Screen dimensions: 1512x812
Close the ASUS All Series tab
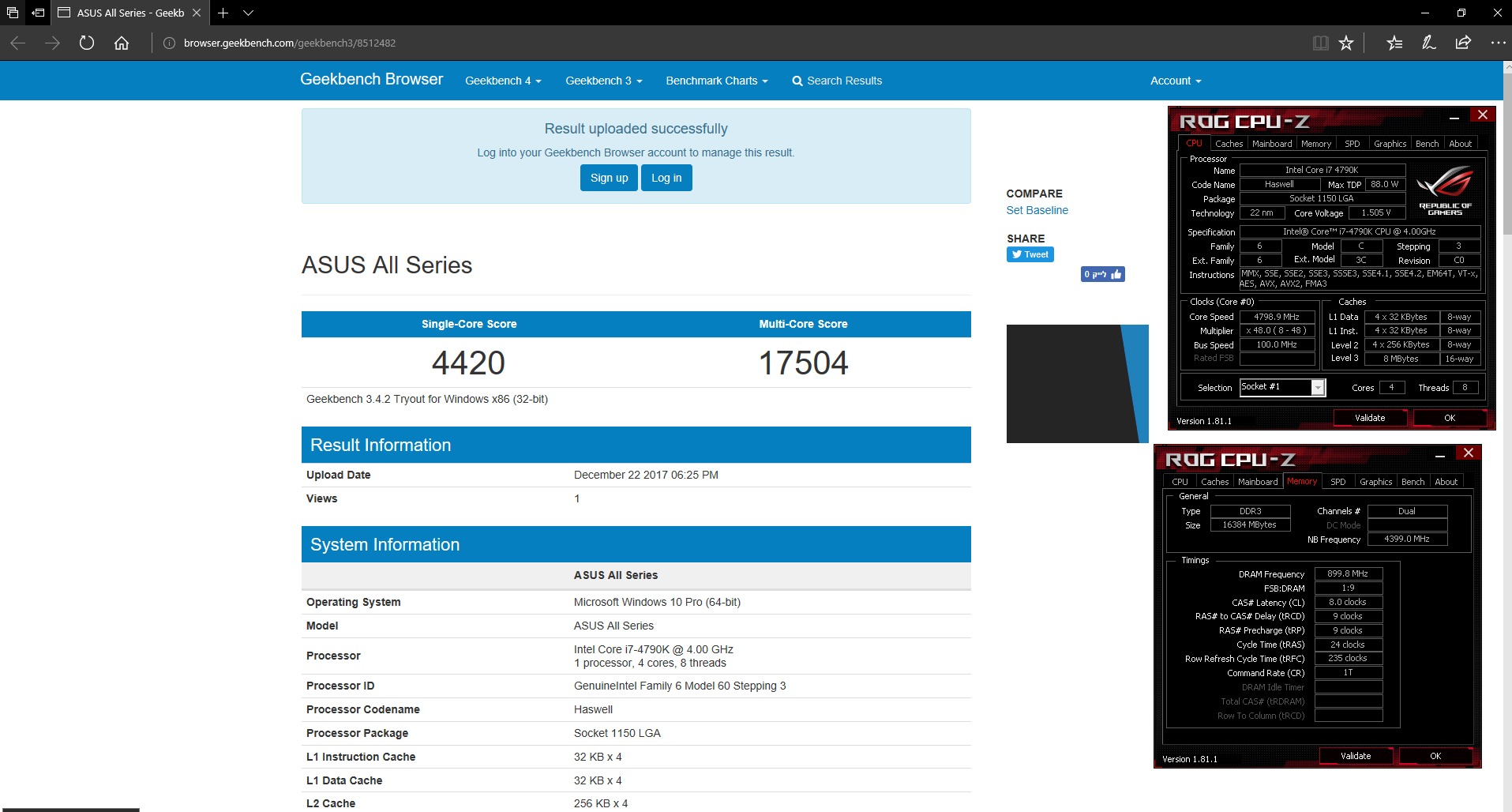point(197,13)
